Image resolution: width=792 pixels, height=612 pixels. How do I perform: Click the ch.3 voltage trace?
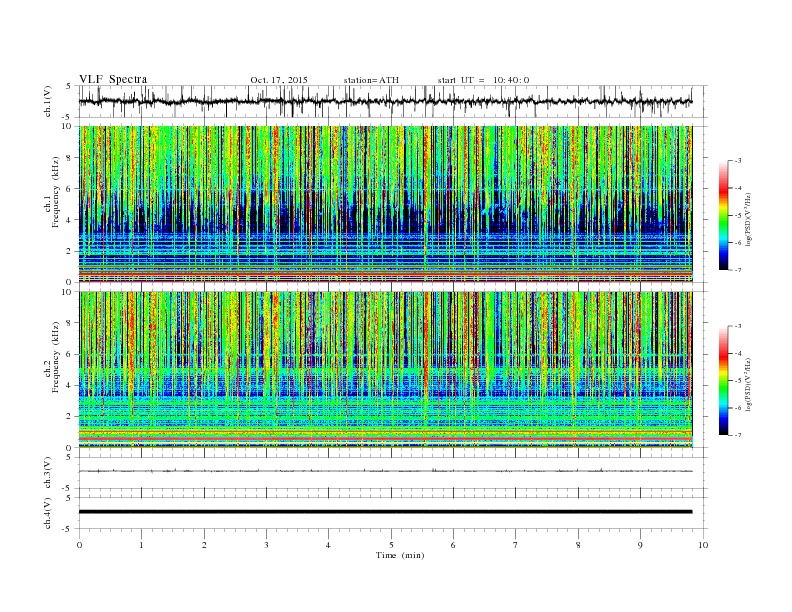pyautogui.click(x=385, y=471)
